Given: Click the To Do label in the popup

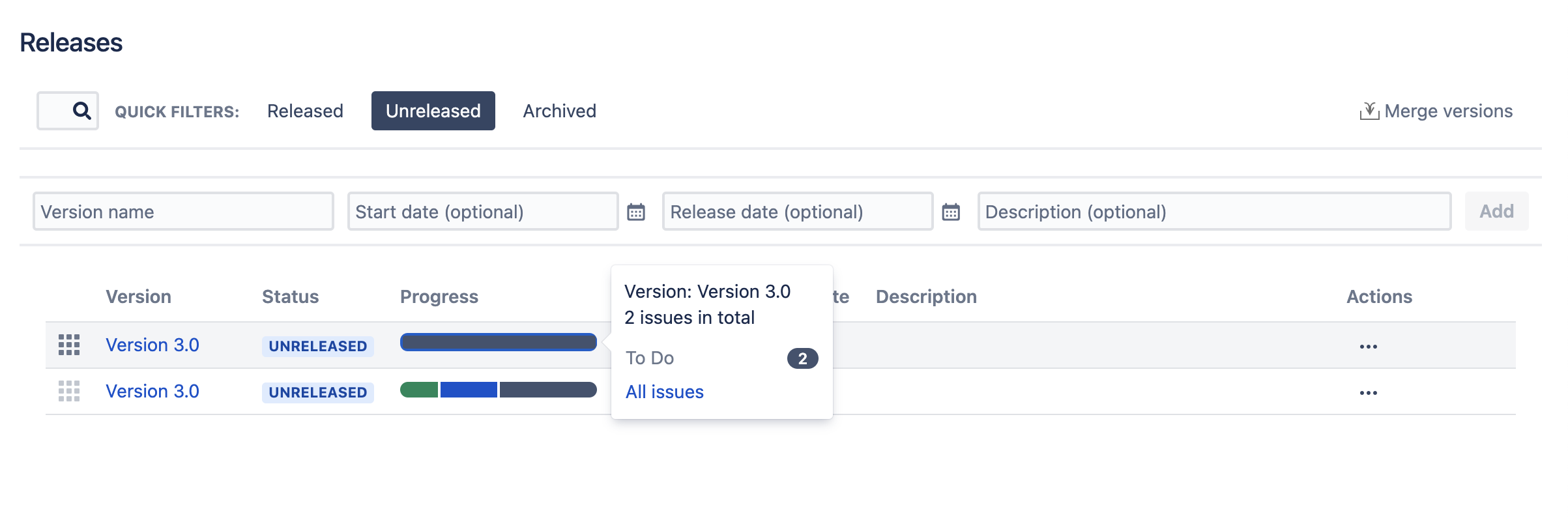Looking at the screenshot, I should click(x=650, y=358).
